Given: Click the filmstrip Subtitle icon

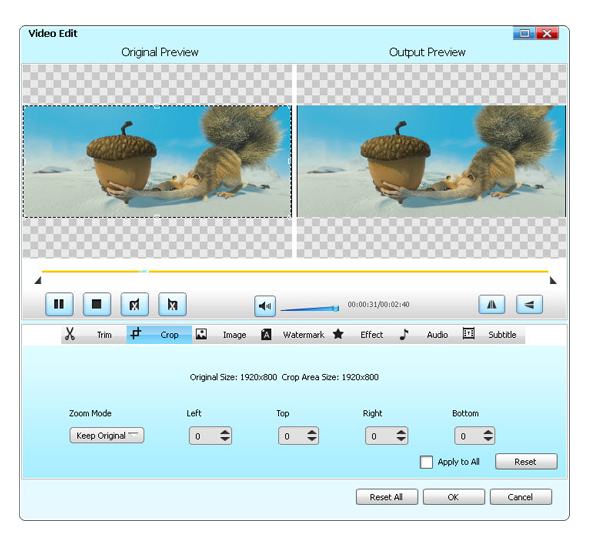Looking at the screenshot, I should click(468, 334).
